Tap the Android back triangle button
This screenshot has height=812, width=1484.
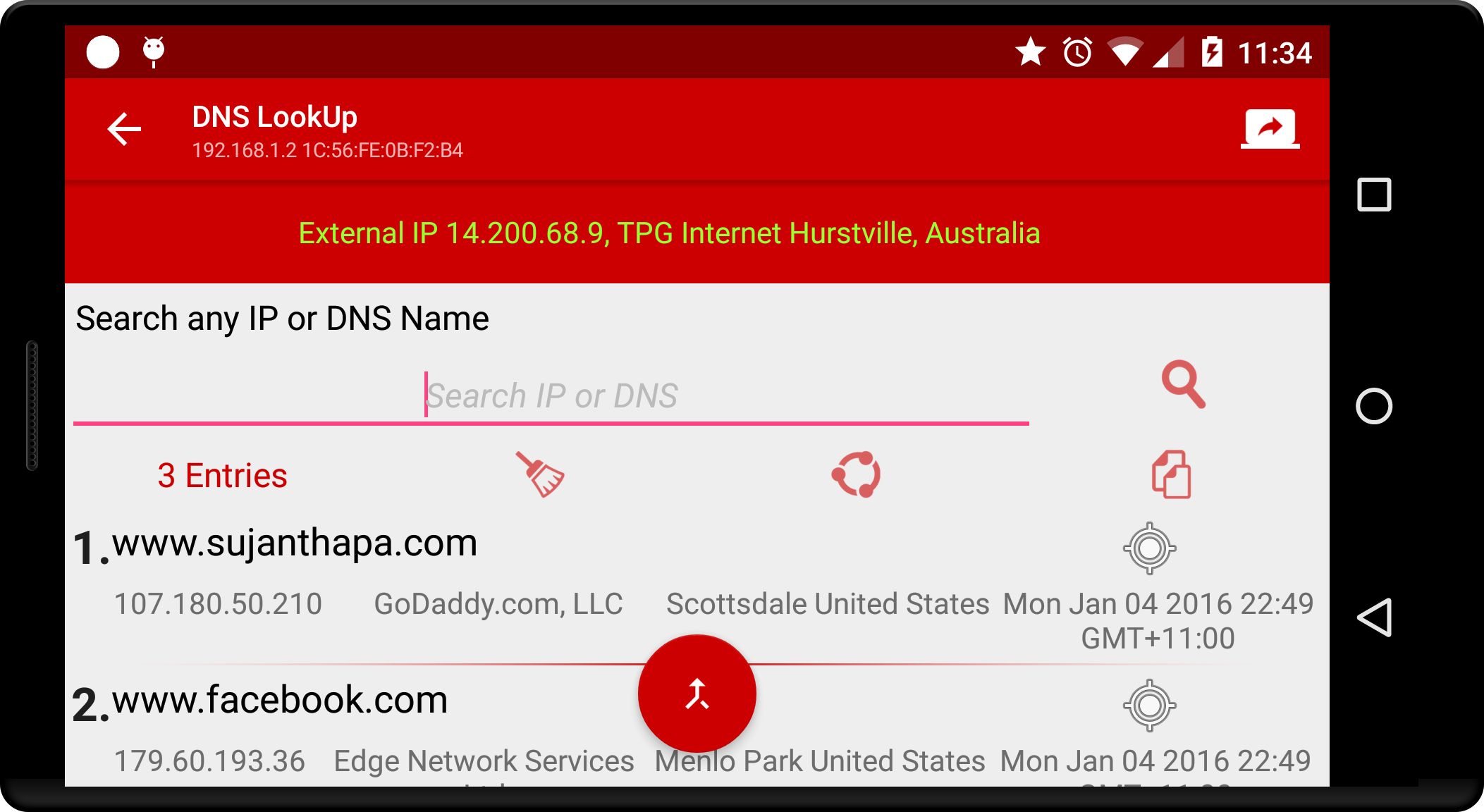click(x=1374, y=617)
